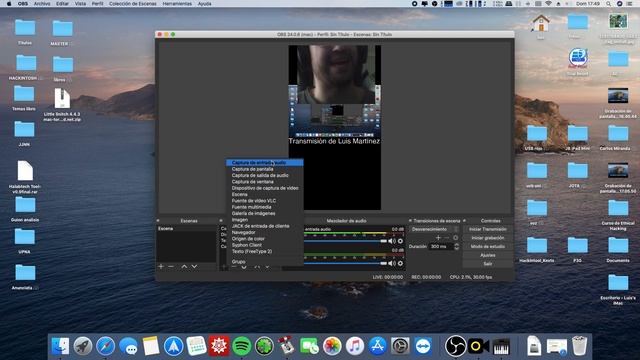The height and width of the screenshot is (360, 640).
Task: Select 'Captura de pantalla' from sources menu
Action: coord(264,169)
